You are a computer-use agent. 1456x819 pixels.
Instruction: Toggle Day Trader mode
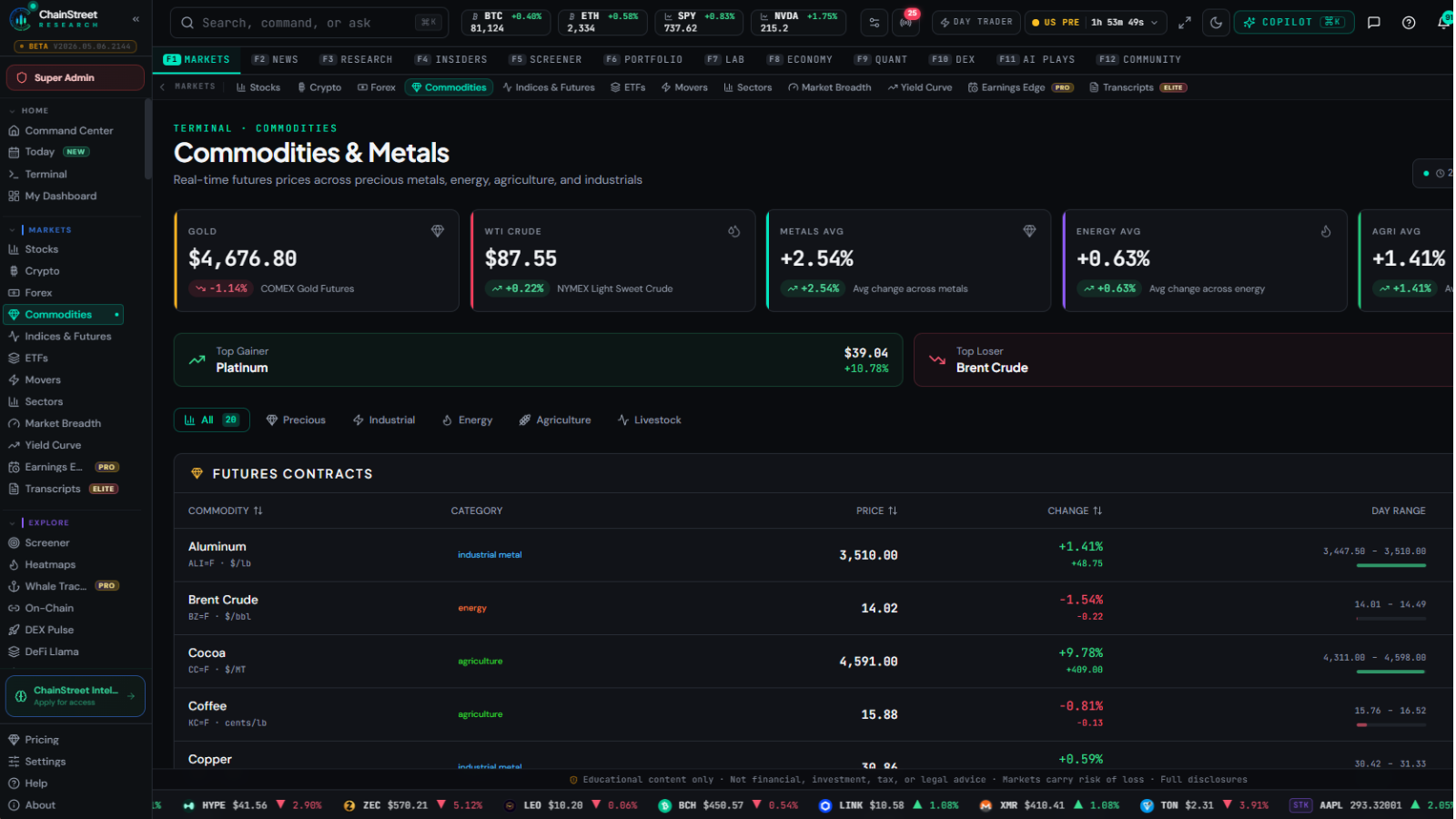(x=976, y=22)
